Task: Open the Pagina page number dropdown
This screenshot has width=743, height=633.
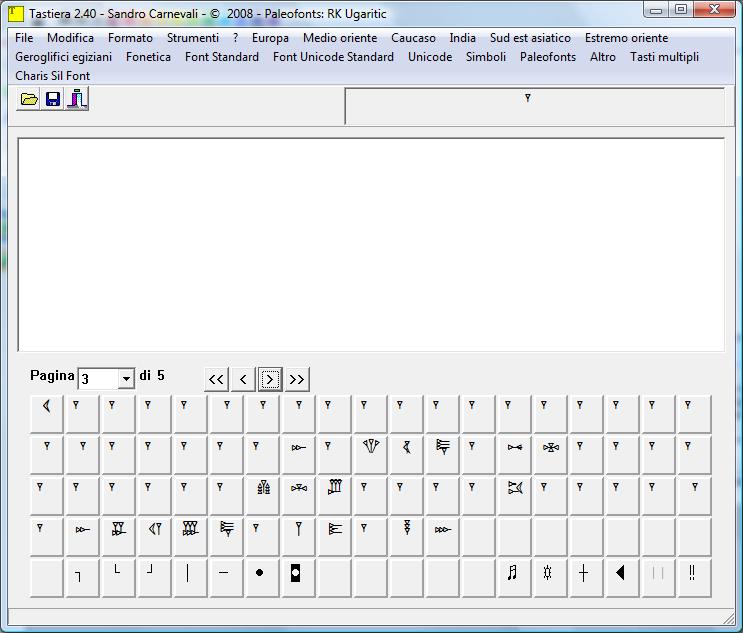Action: pos(126,379)
